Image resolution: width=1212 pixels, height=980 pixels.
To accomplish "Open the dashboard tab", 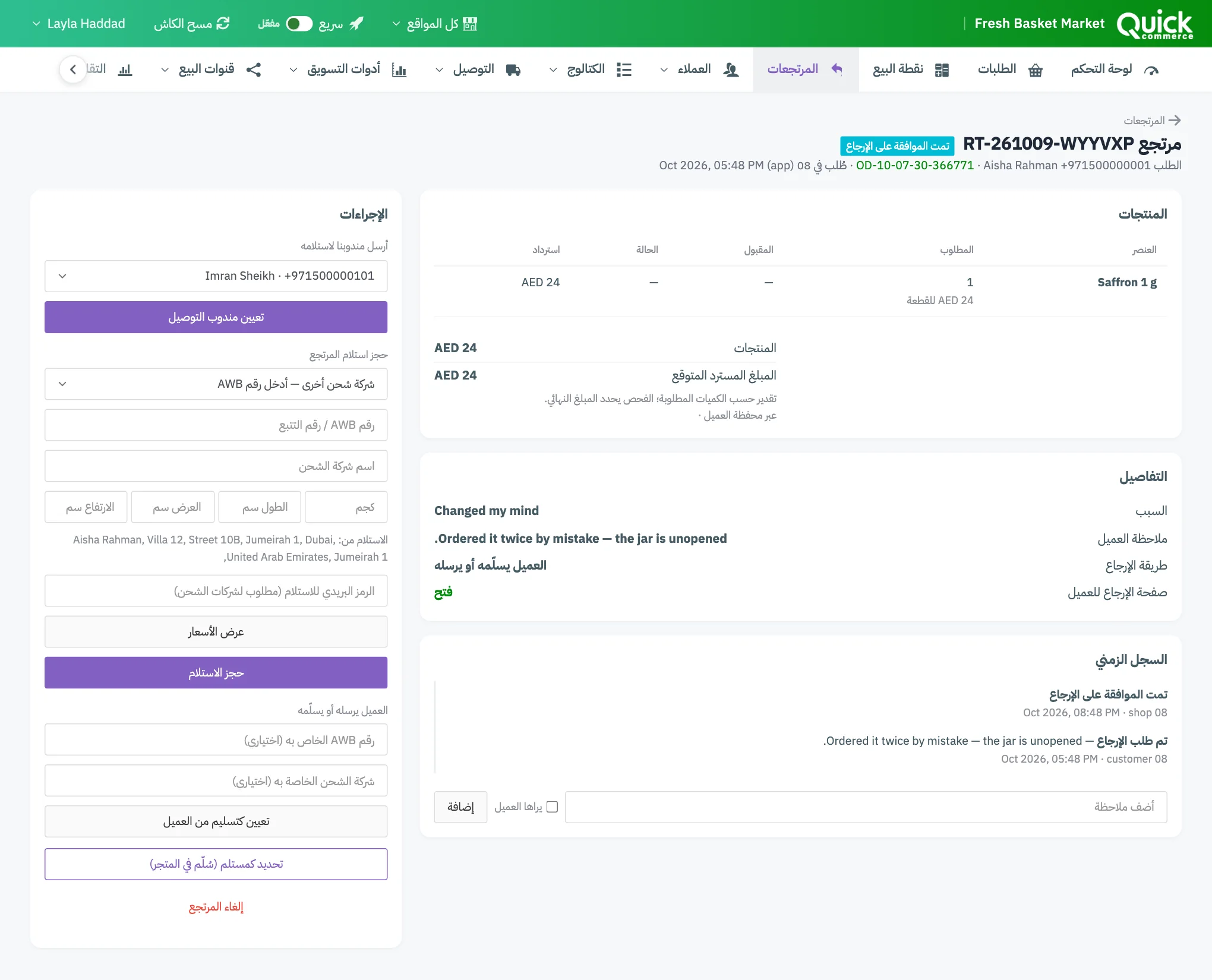I will point(1115,69).
